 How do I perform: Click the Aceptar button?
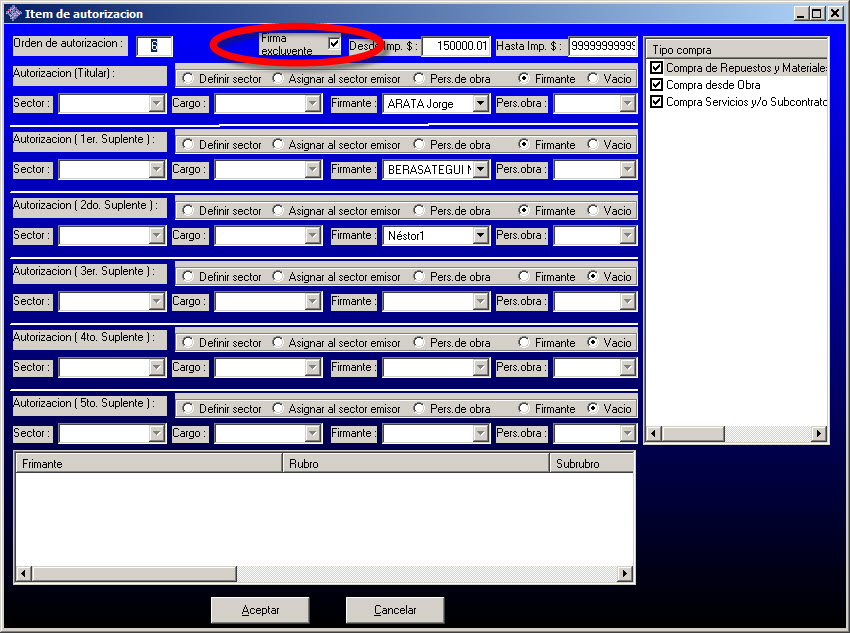click(x=260, y=610)
